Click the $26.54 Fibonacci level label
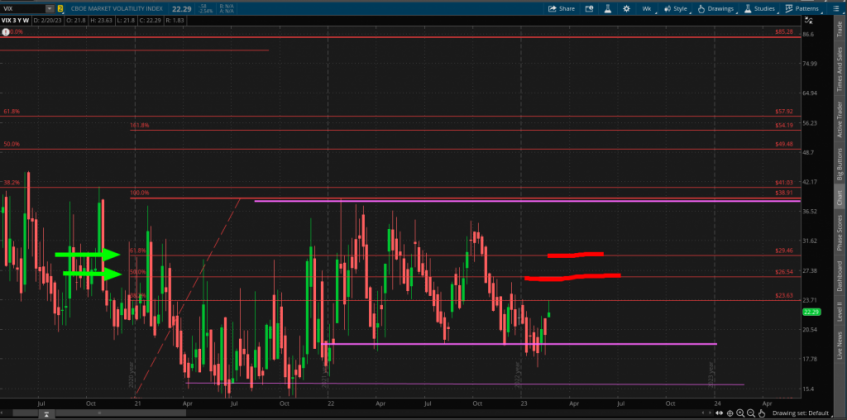This screenshot has width=847, height=420. tap(784, 272)
